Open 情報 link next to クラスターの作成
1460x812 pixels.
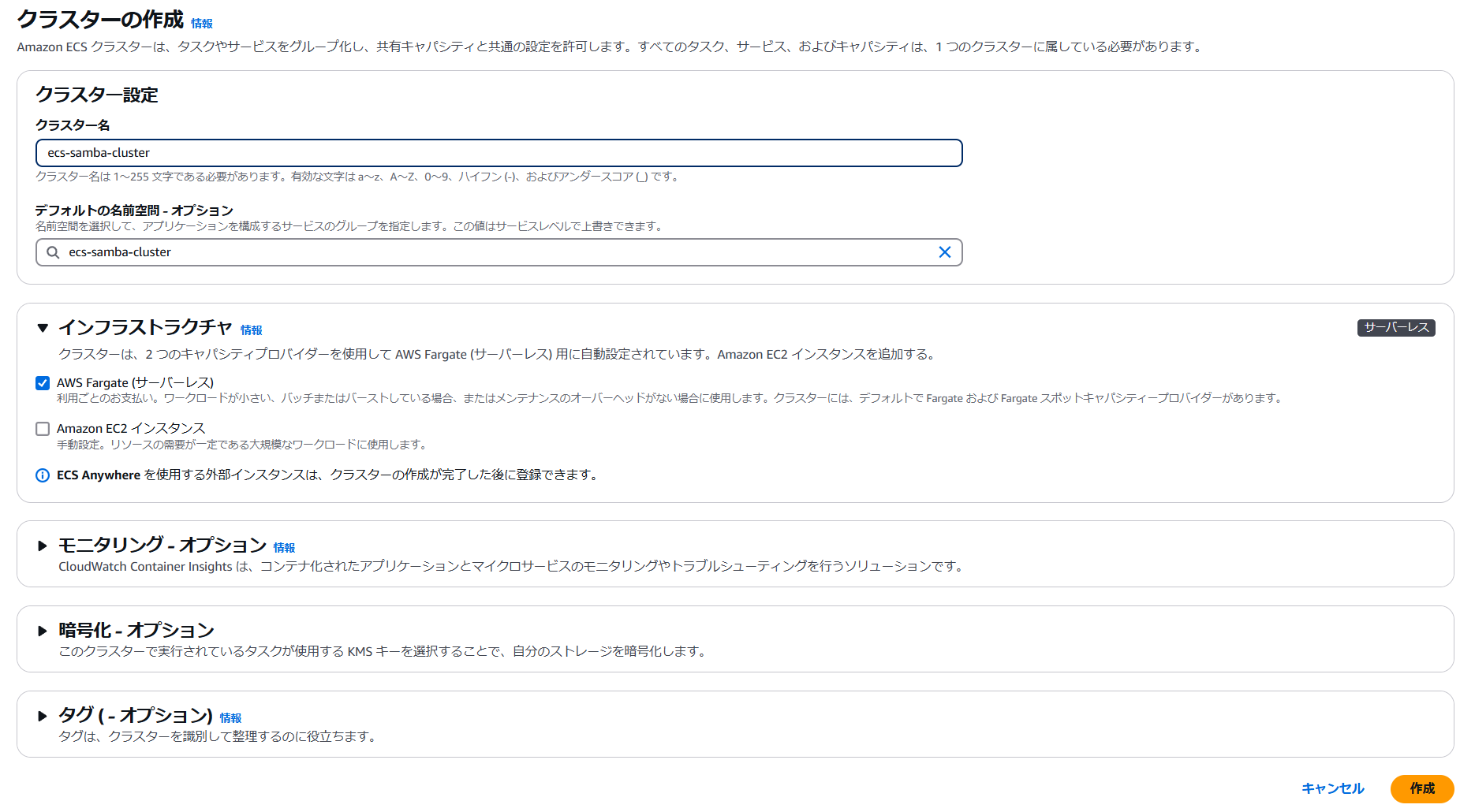[202, 24]
